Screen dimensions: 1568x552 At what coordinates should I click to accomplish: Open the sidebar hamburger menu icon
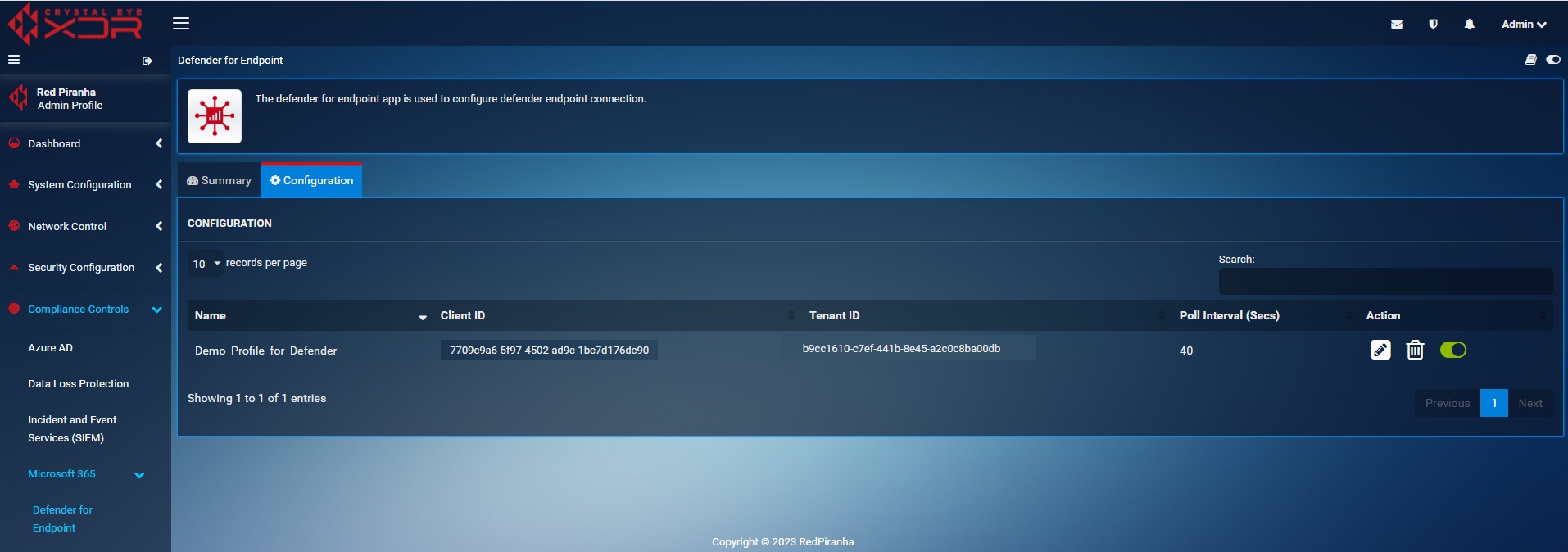click(14, 60)
